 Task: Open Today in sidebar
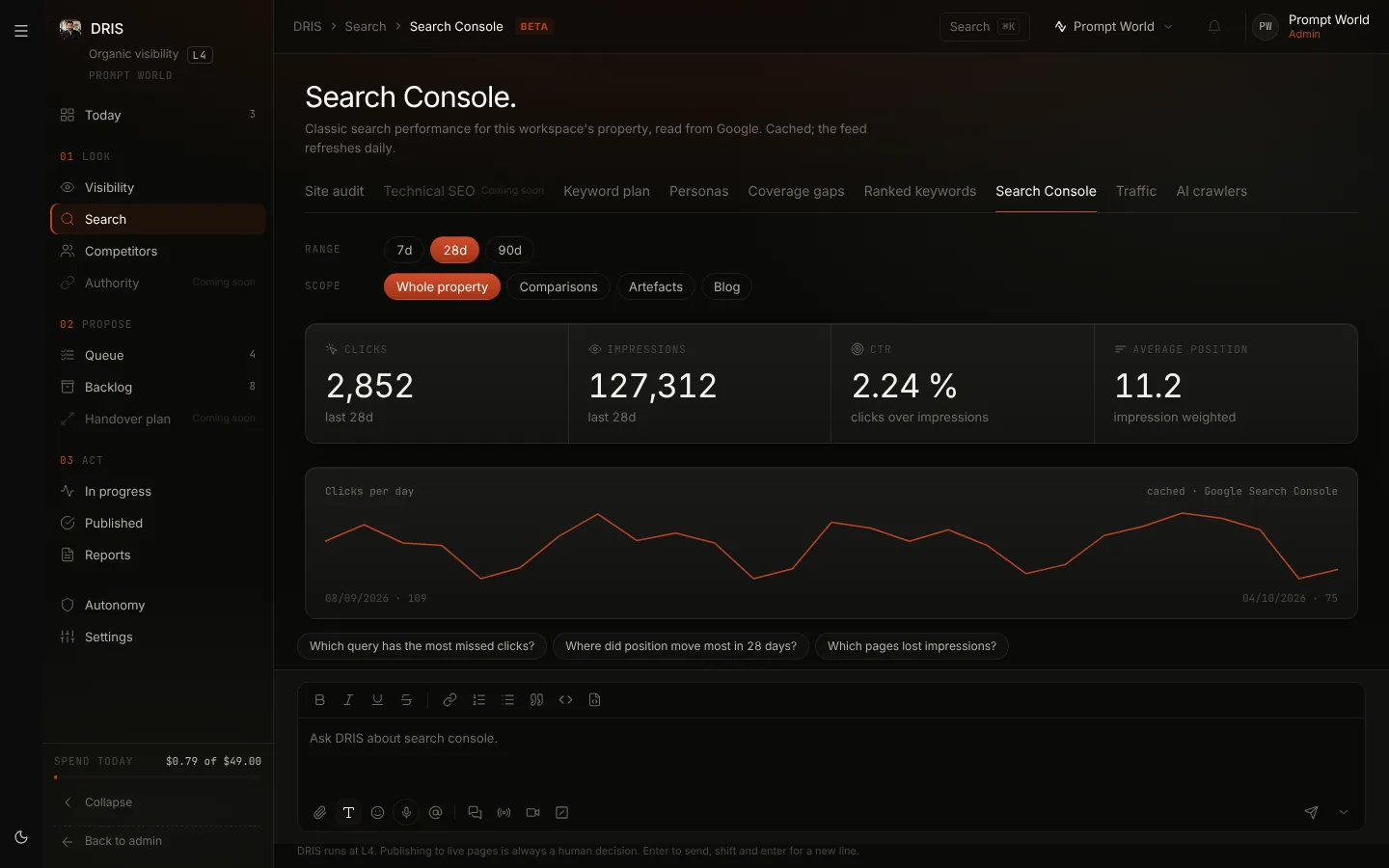158,115
